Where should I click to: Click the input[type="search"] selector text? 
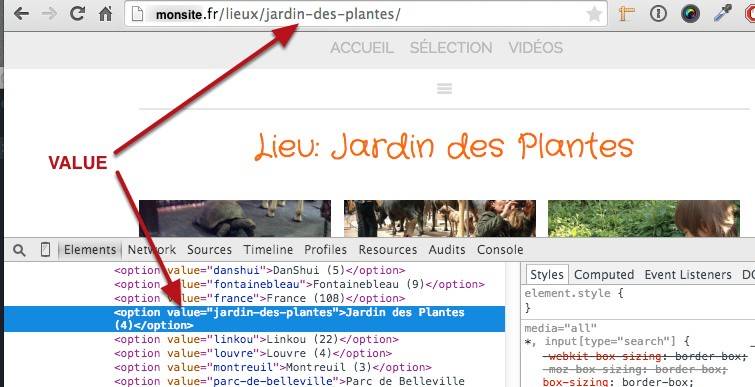pyautogui.click(x=612, y=342)
